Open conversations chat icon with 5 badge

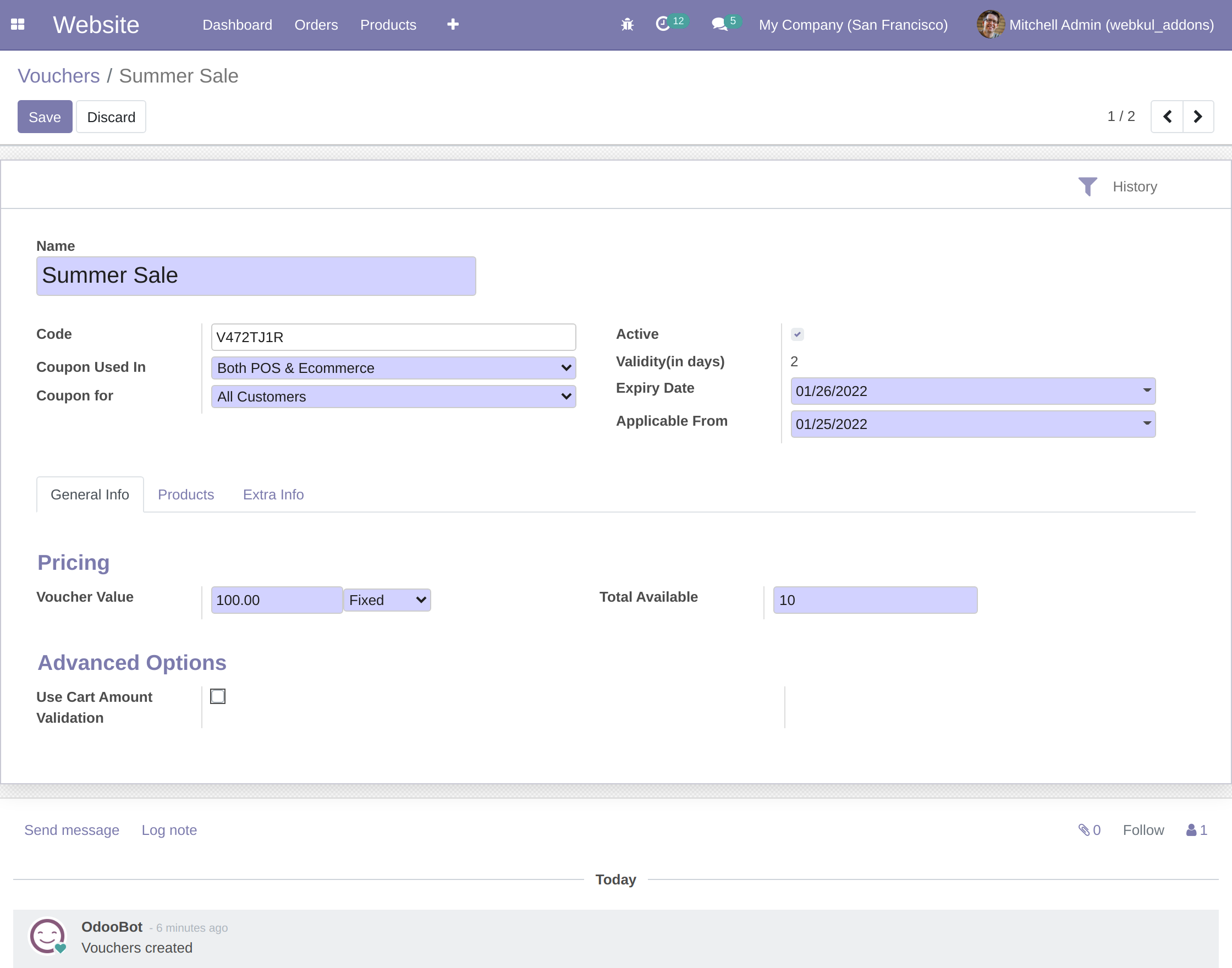click(x=726, y=23)
